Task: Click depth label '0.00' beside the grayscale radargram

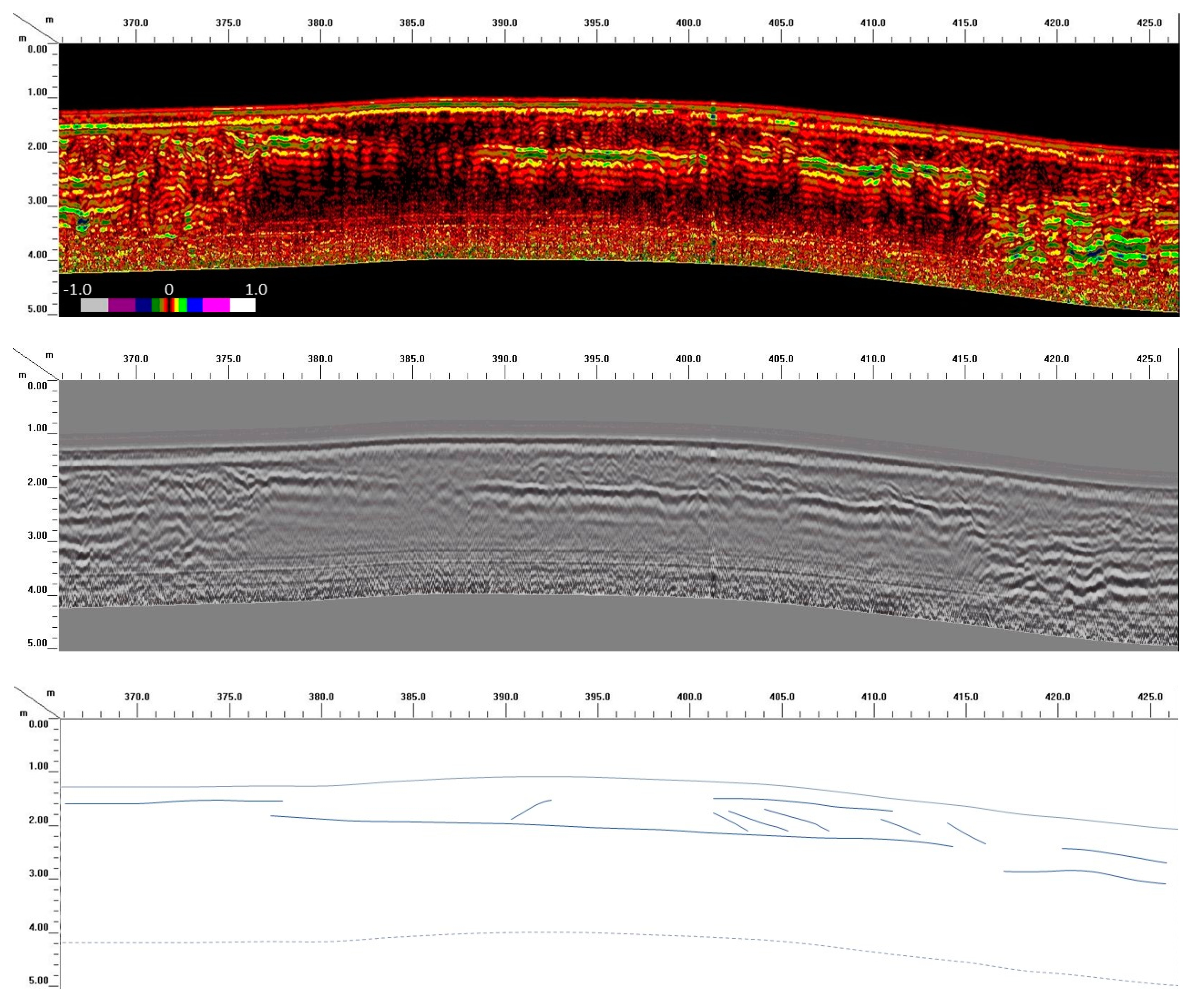Action: tap(38, 386)
